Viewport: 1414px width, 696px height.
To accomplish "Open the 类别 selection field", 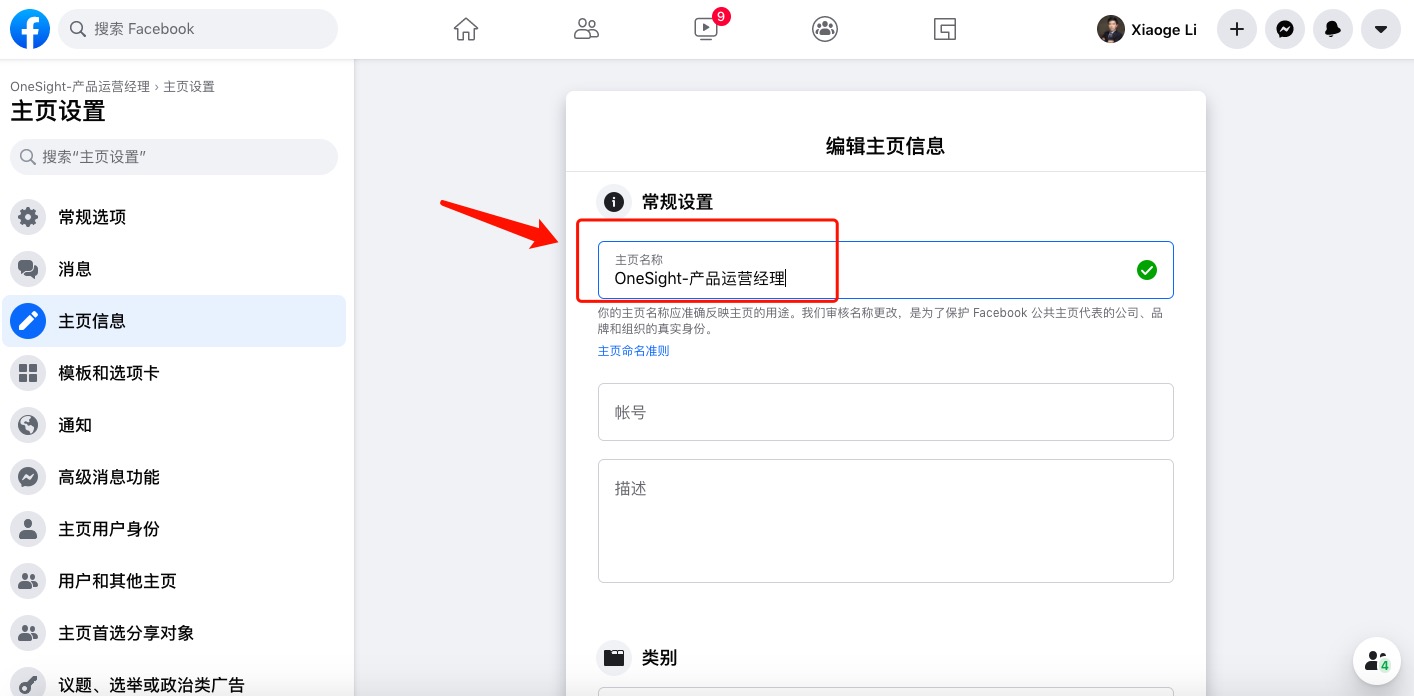I will pyautogui.click(x=884, y=691).
